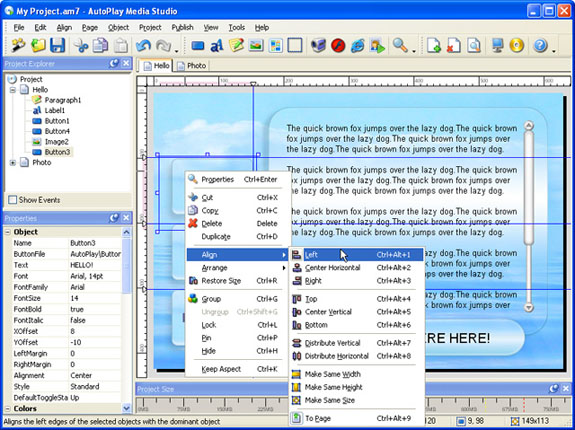Insert a new Paragraph object from toolbar

click(237, 46)
